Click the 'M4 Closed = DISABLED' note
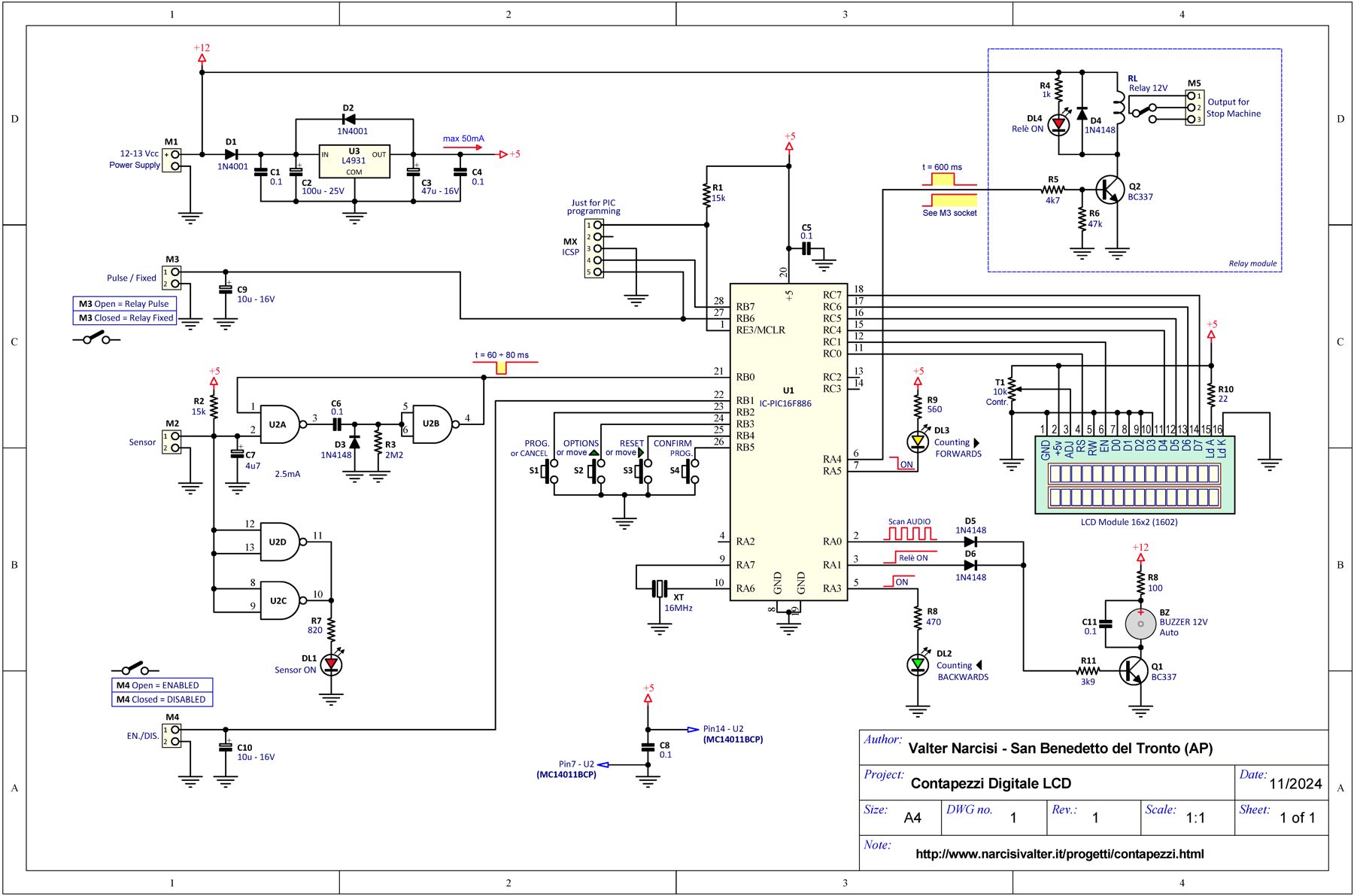This screenshot has height=896, width=1354. pyautogui.click(x=161, y=700)
